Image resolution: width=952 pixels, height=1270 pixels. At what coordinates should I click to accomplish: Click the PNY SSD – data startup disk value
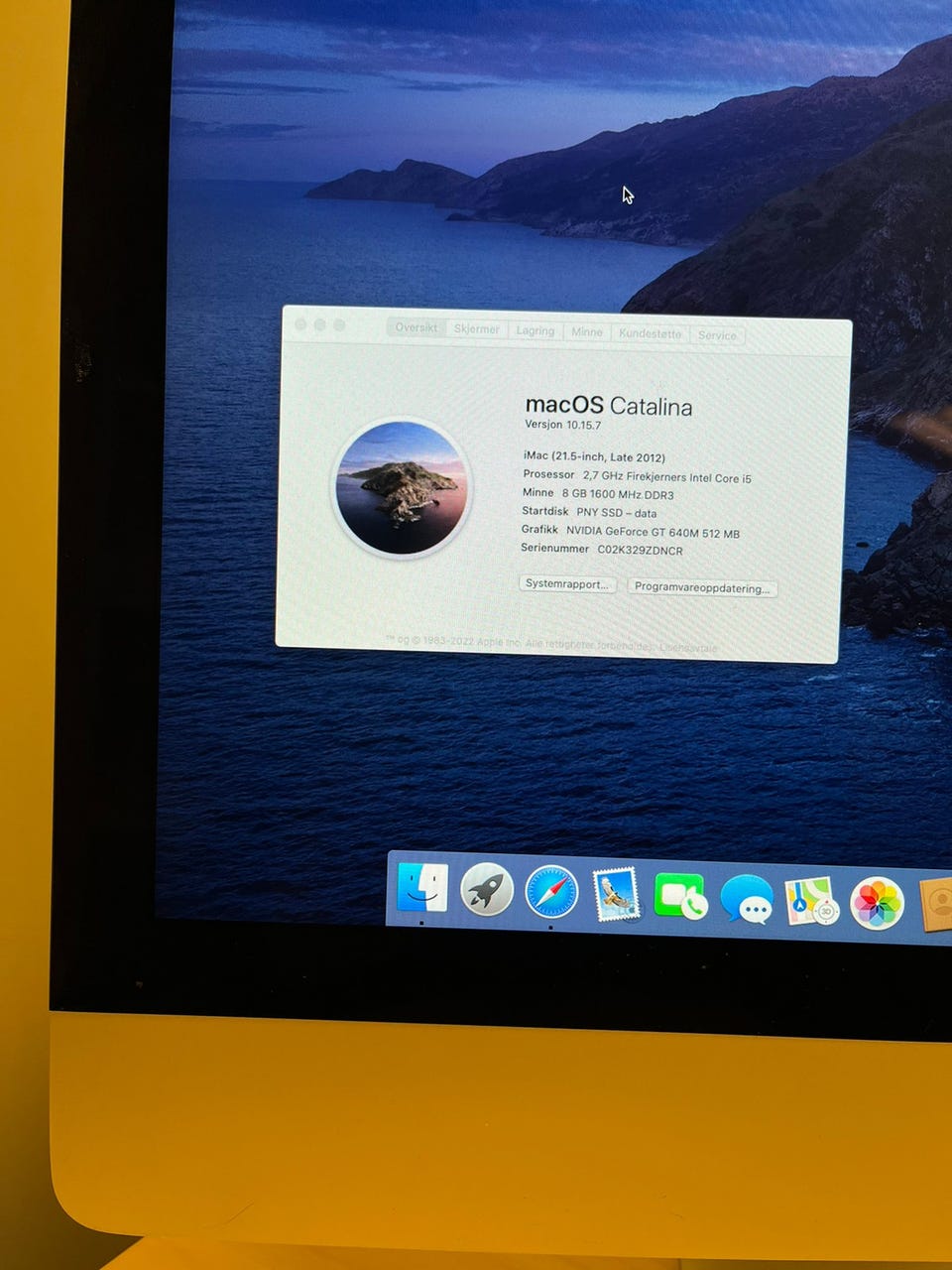pos(616,513)
